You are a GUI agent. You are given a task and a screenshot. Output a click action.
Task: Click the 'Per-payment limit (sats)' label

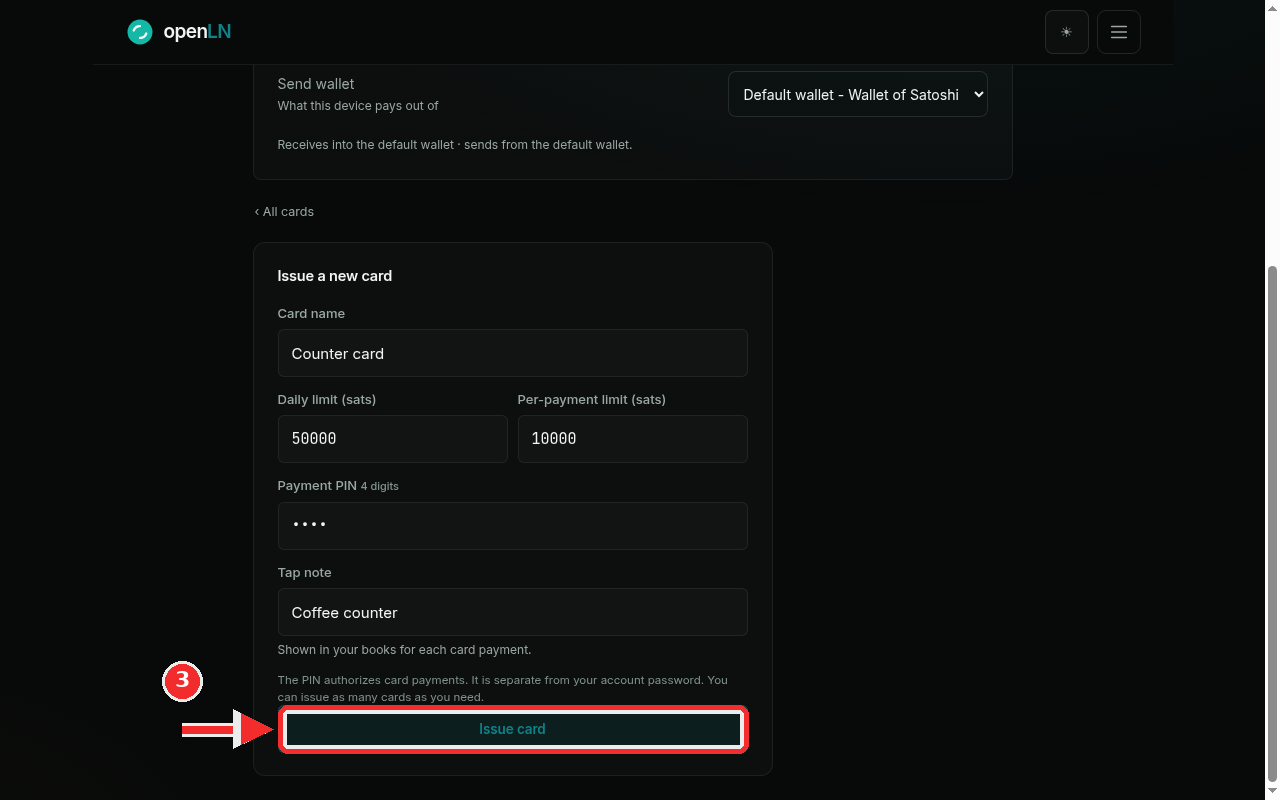[x=592, y=400]
